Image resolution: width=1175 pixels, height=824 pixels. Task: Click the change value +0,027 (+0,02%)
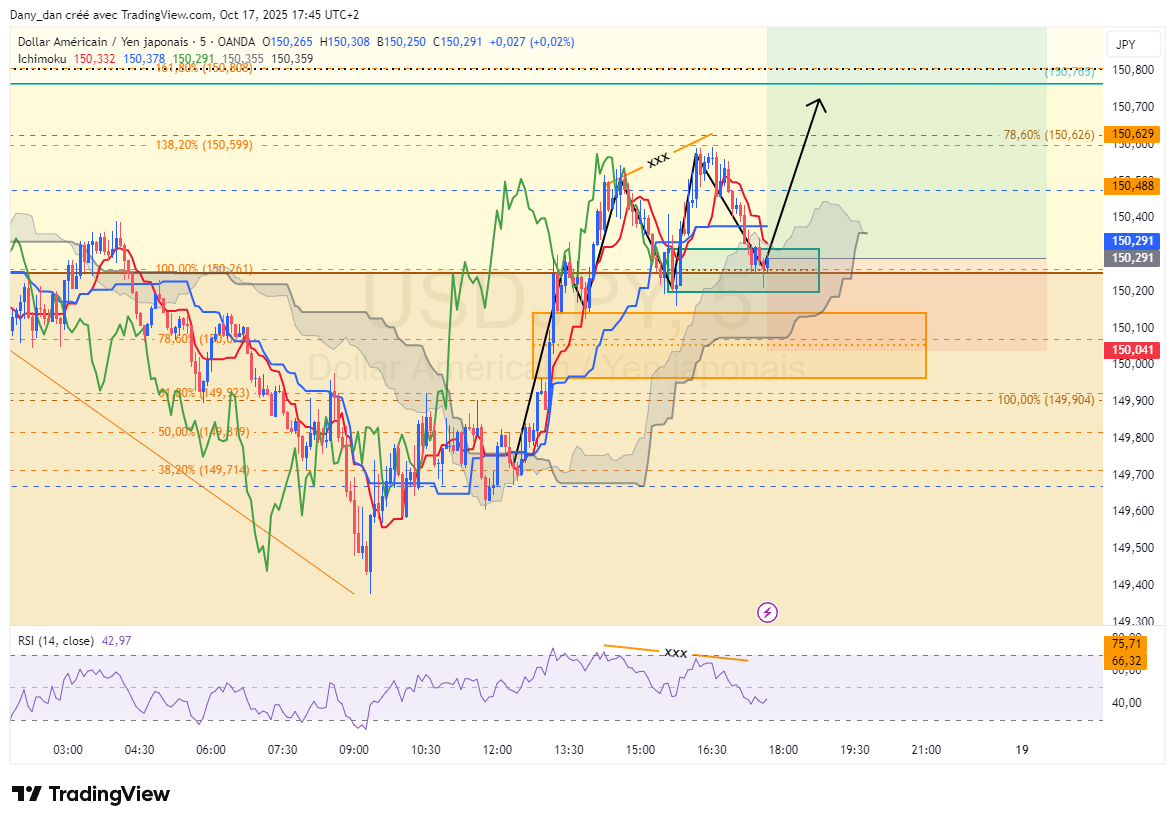pyautogui.click(x=532, y=42)
